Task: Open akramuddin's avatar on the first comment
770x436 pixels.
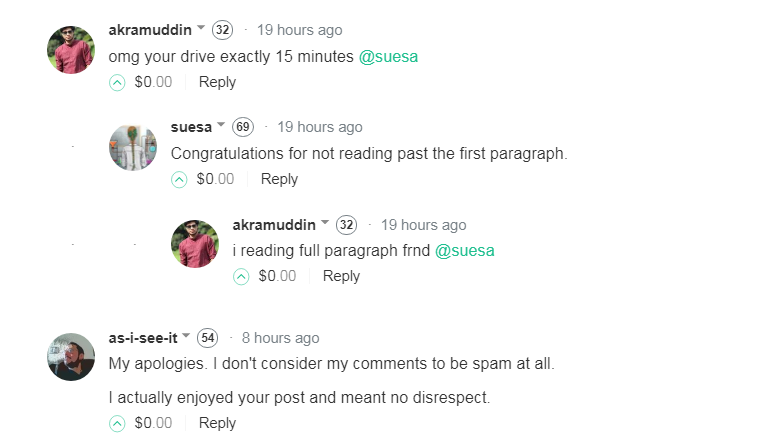Action: click(71, 50)
